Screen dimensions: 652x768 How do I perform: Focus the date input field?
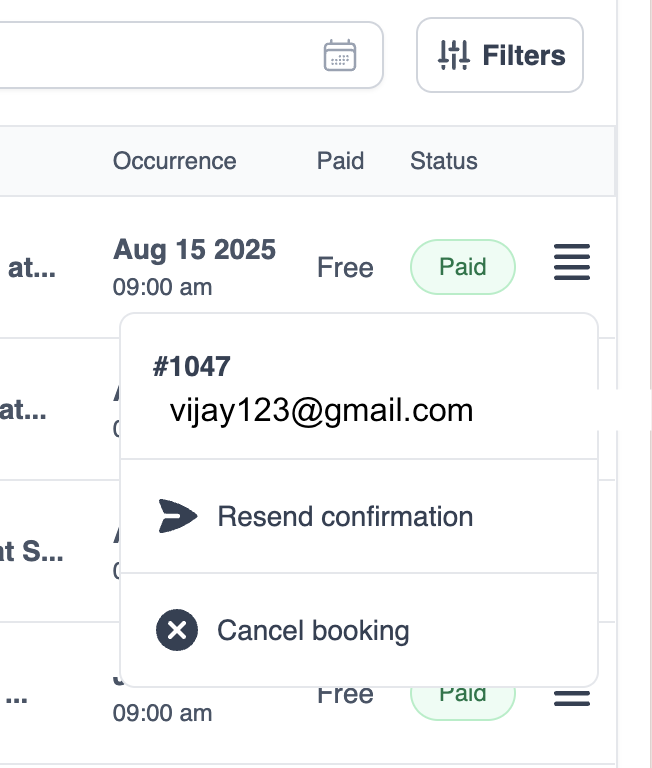[x=150, y=55]
